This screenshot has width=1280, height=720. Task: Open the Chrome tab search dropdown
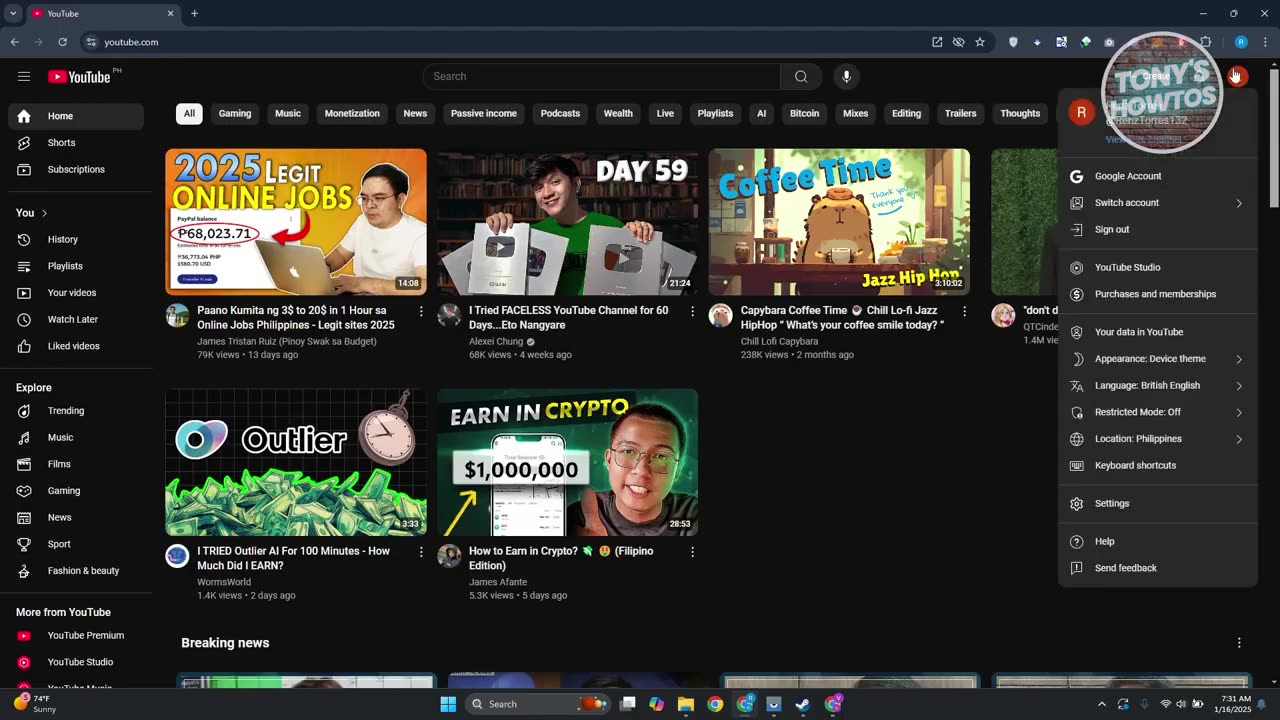click(x=13, y=14)
